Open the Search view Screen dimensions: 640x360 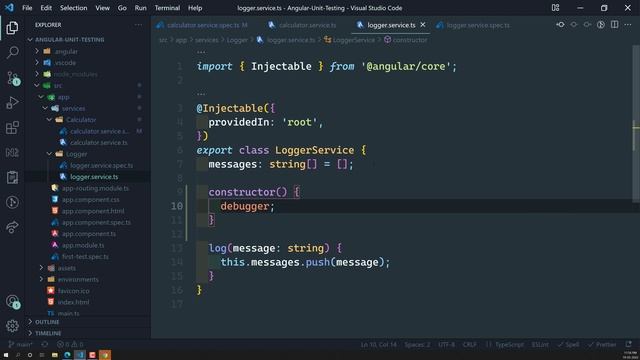pos(12,52)
